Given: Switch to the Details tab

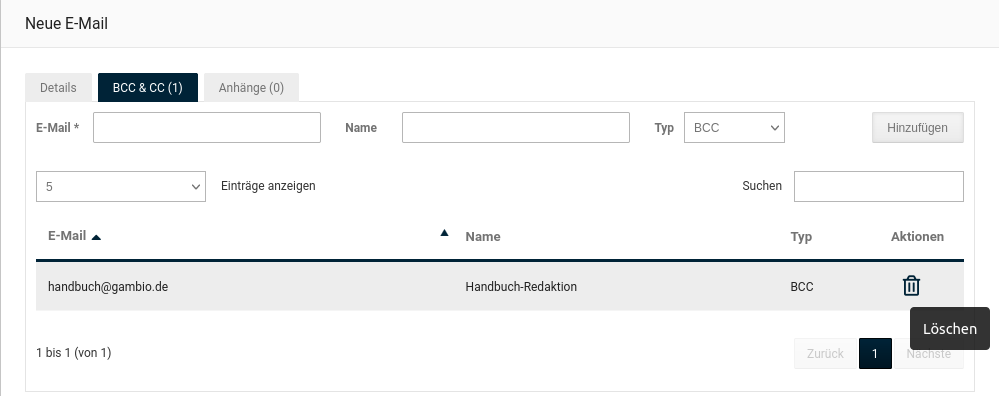Looking at the screenshot, I should pyautogui.click(x=58, y=88).
